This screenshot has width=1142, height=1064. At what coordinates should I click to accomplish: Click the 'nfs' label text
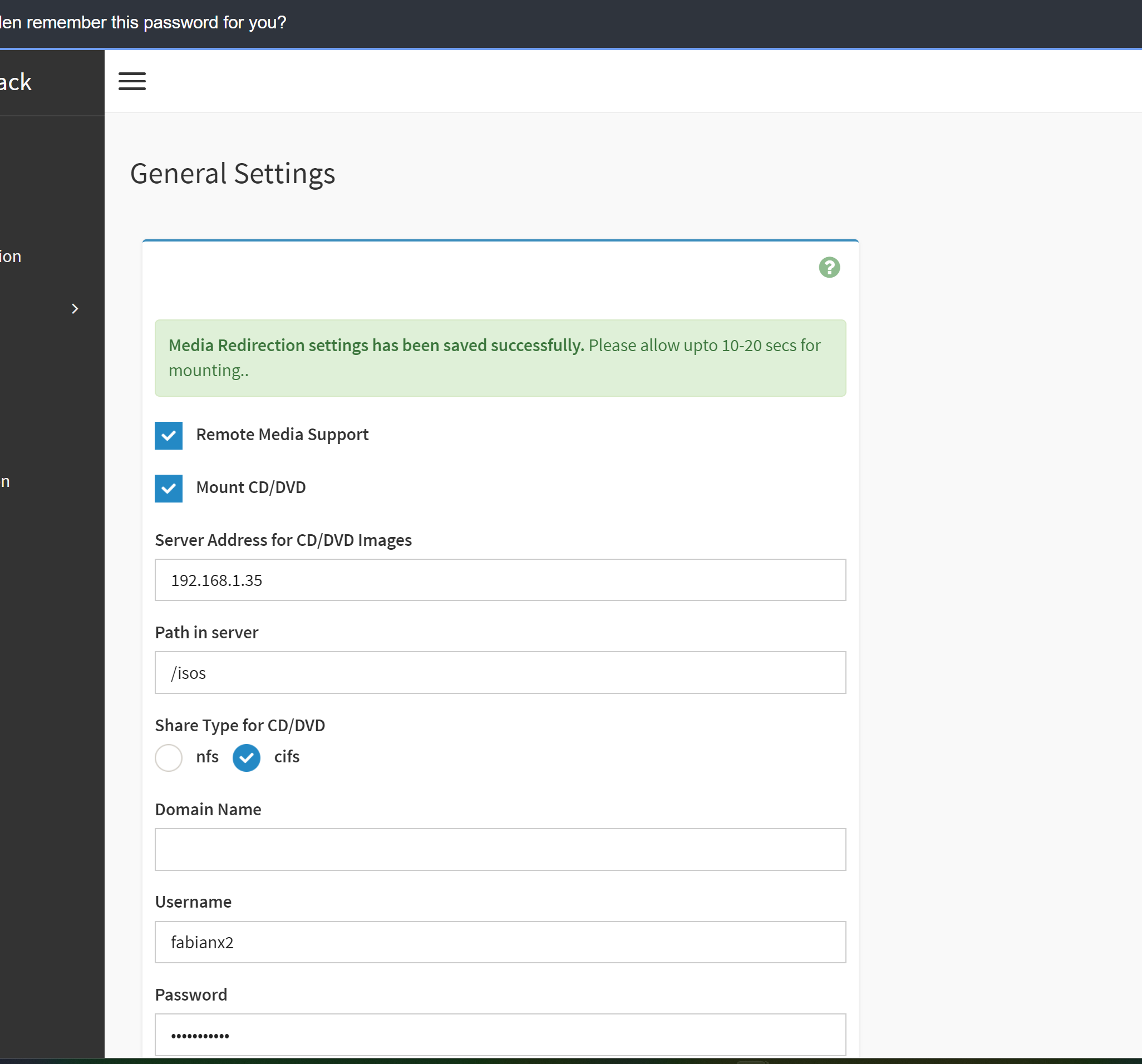pos(207,757)
